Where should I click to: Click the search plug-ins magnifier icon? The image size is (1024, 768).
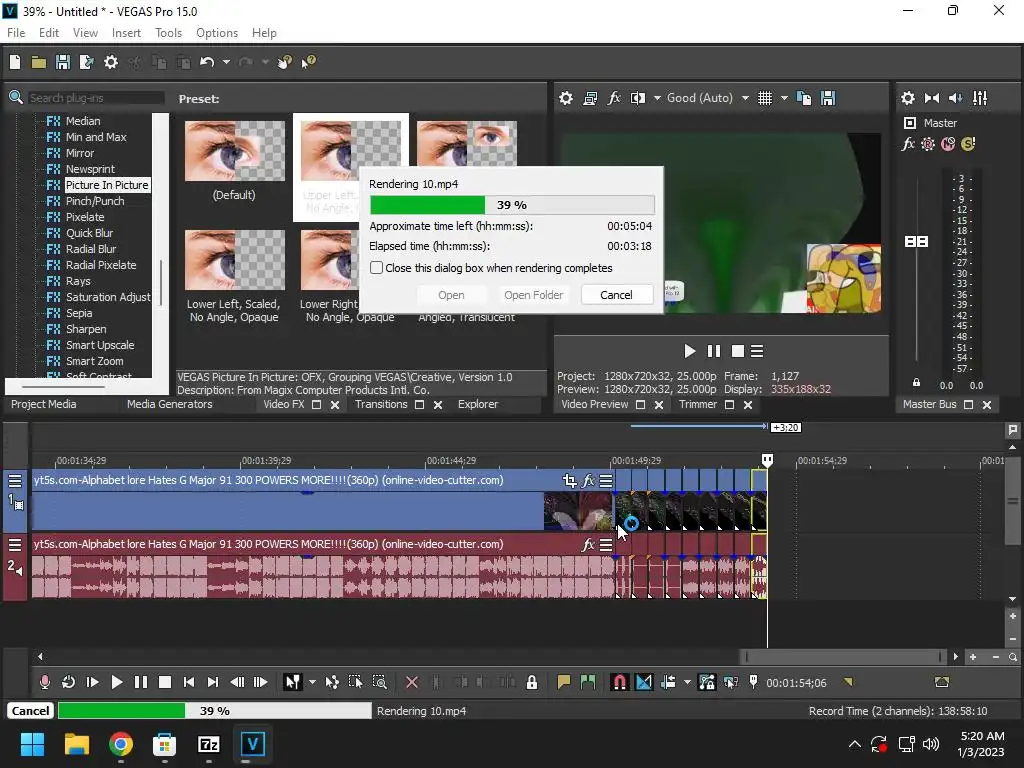tap(16, 98)
